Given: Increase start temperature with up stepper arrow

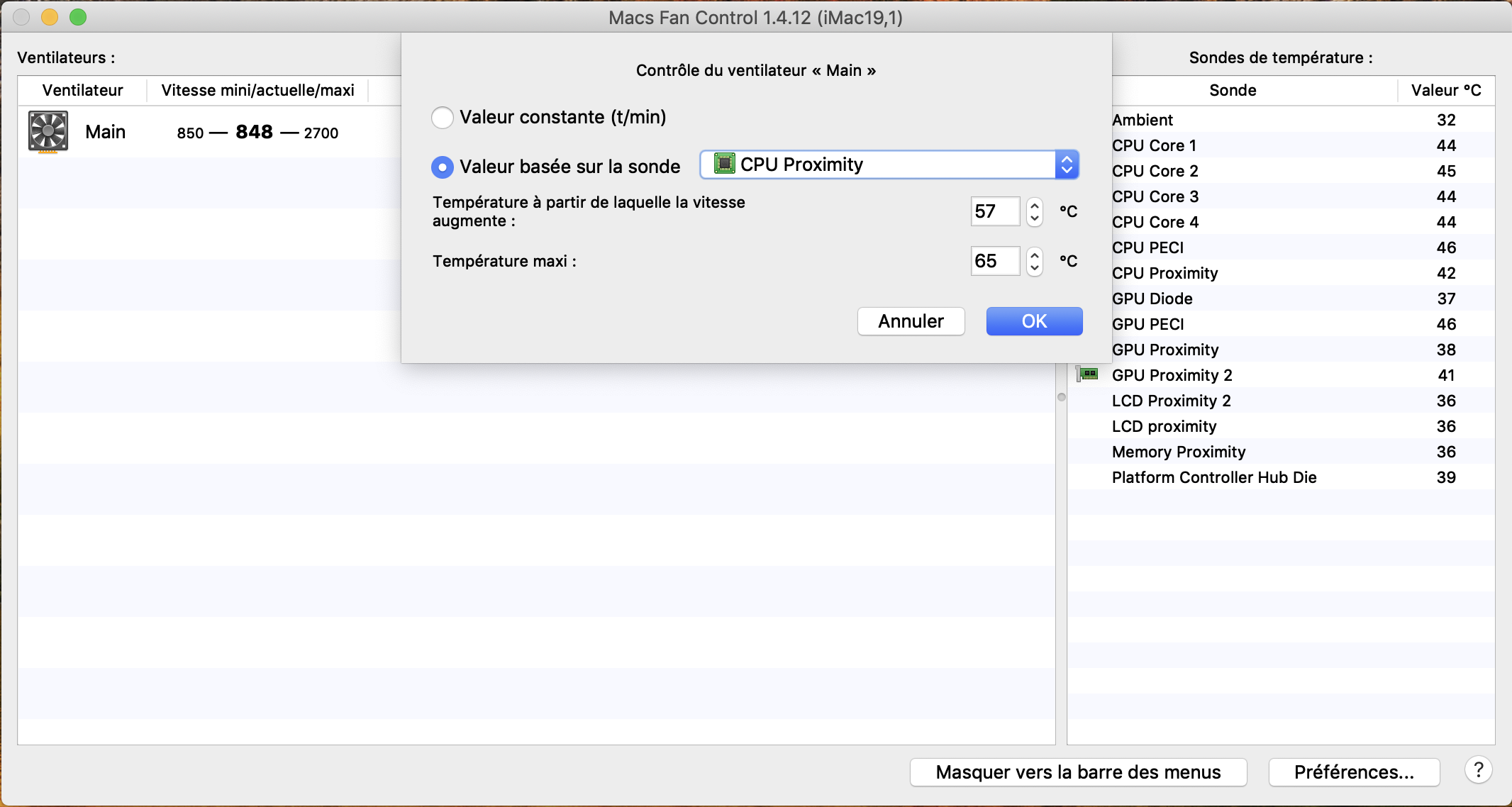Looking at the screenshot, I should [1035, 205].
